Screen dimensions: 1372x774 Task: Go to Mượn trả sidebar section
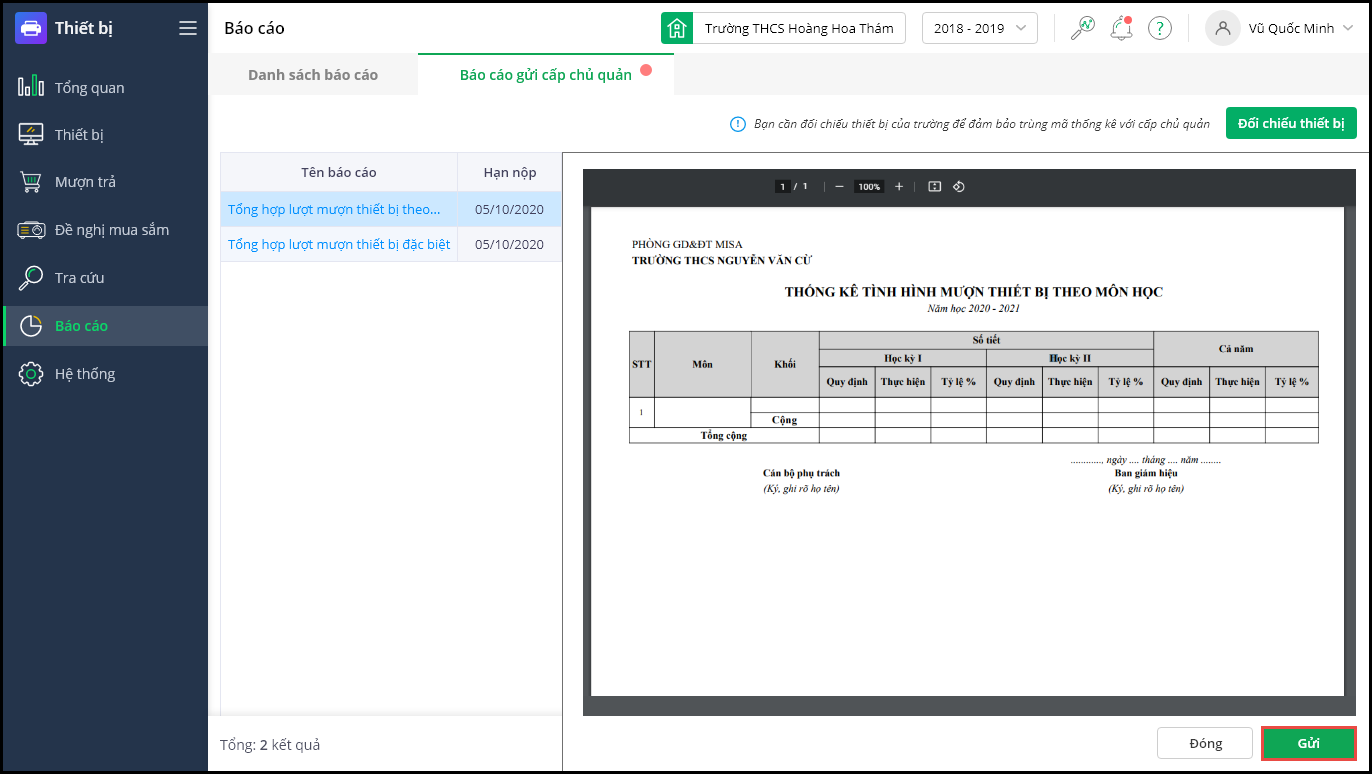point(85,182)
